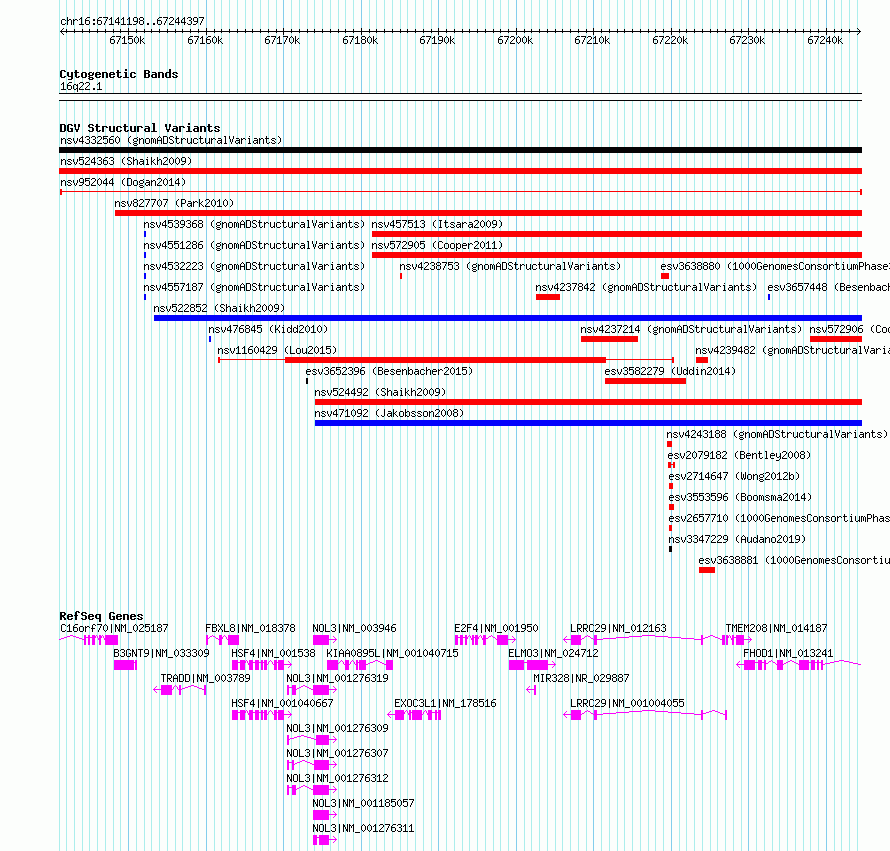Click NOL3|NM_001276309 gene label

(337, 728)
